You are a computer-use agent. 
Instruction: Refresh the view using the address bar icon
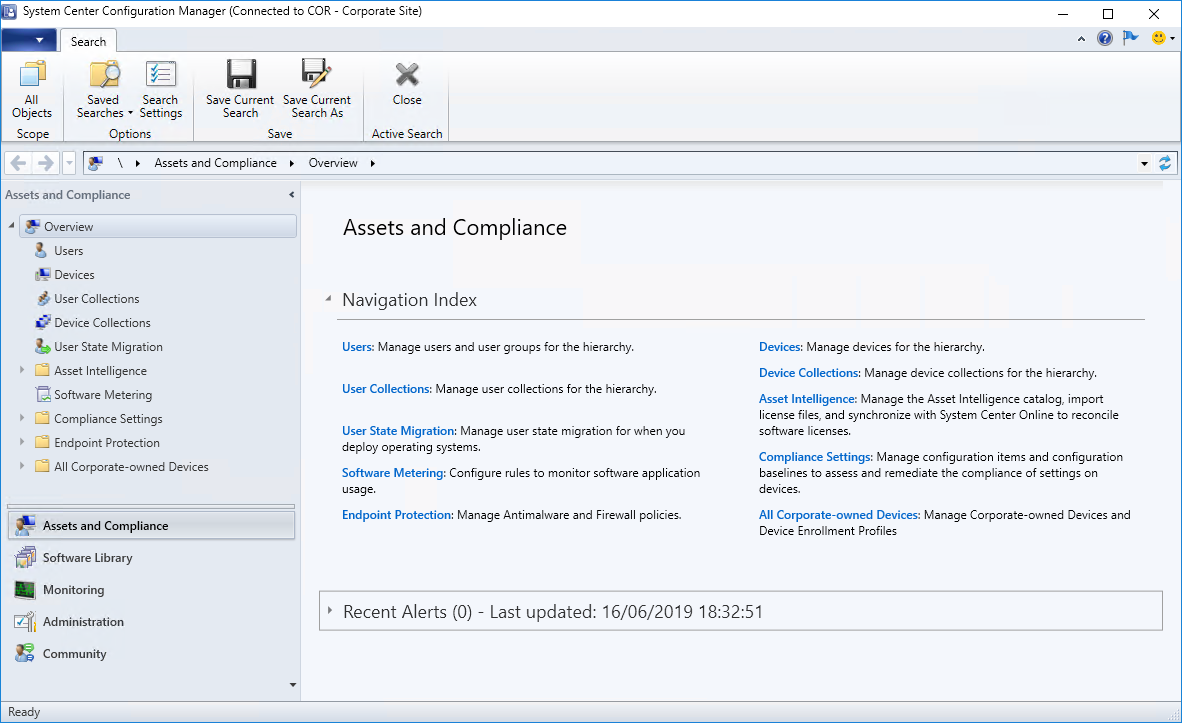click(1164, 163)
